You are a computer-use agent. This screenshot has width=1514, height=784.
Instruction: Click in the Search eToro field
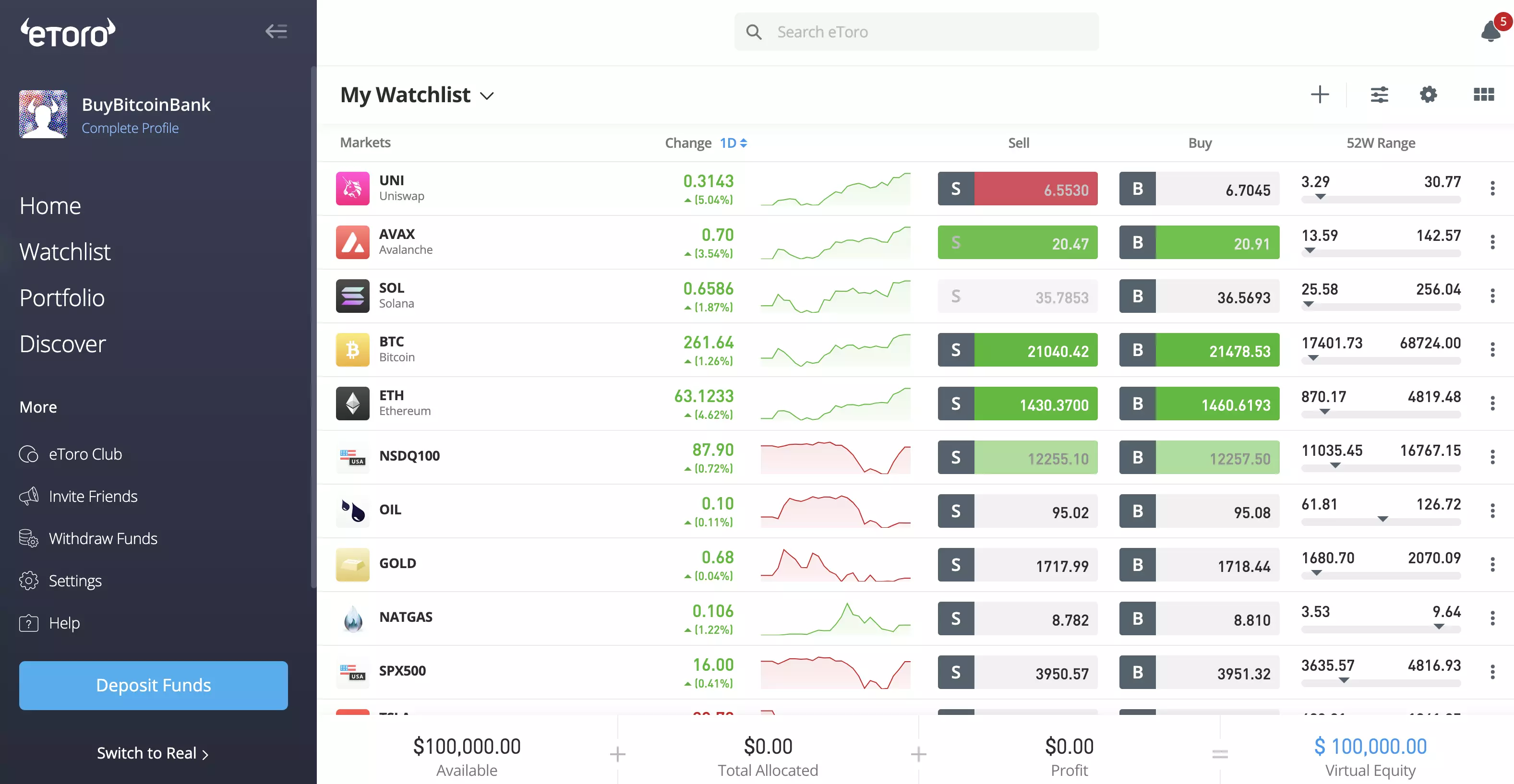[916, 32]
